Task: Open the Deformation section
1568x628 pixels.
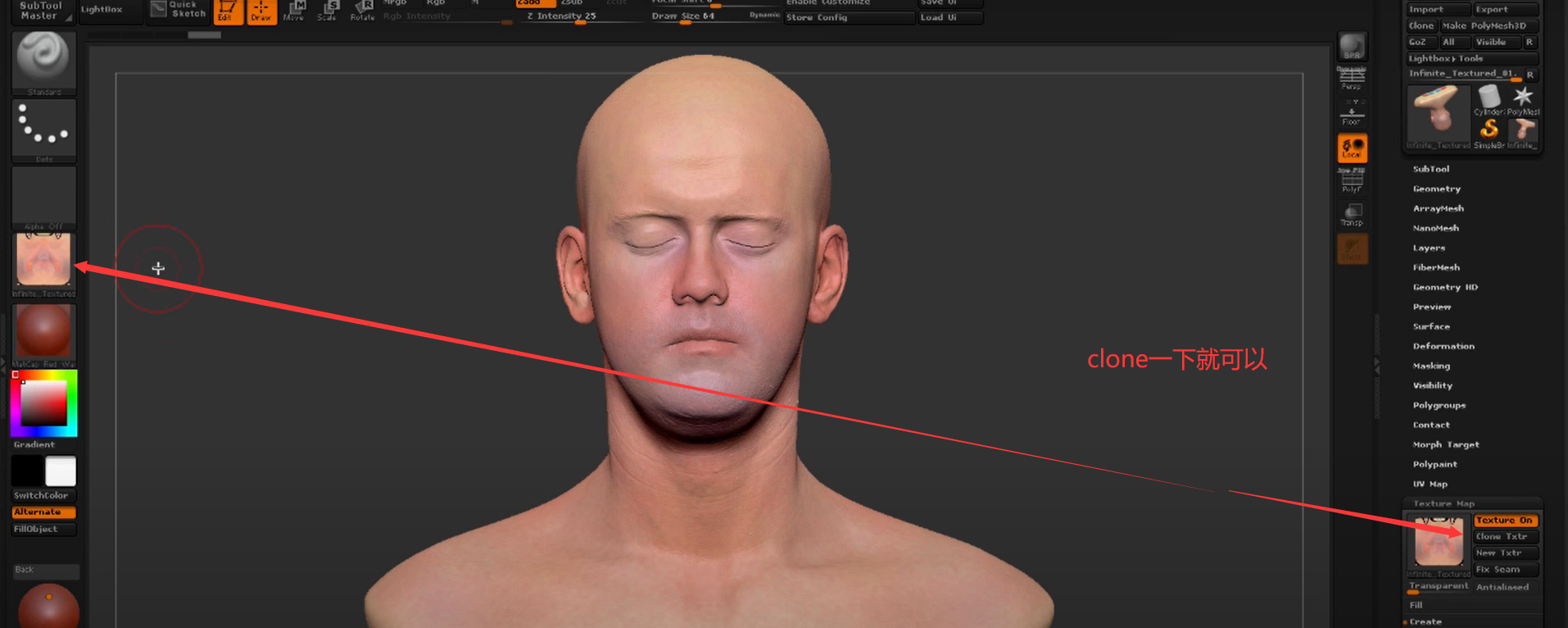Action: (1443, 346)
